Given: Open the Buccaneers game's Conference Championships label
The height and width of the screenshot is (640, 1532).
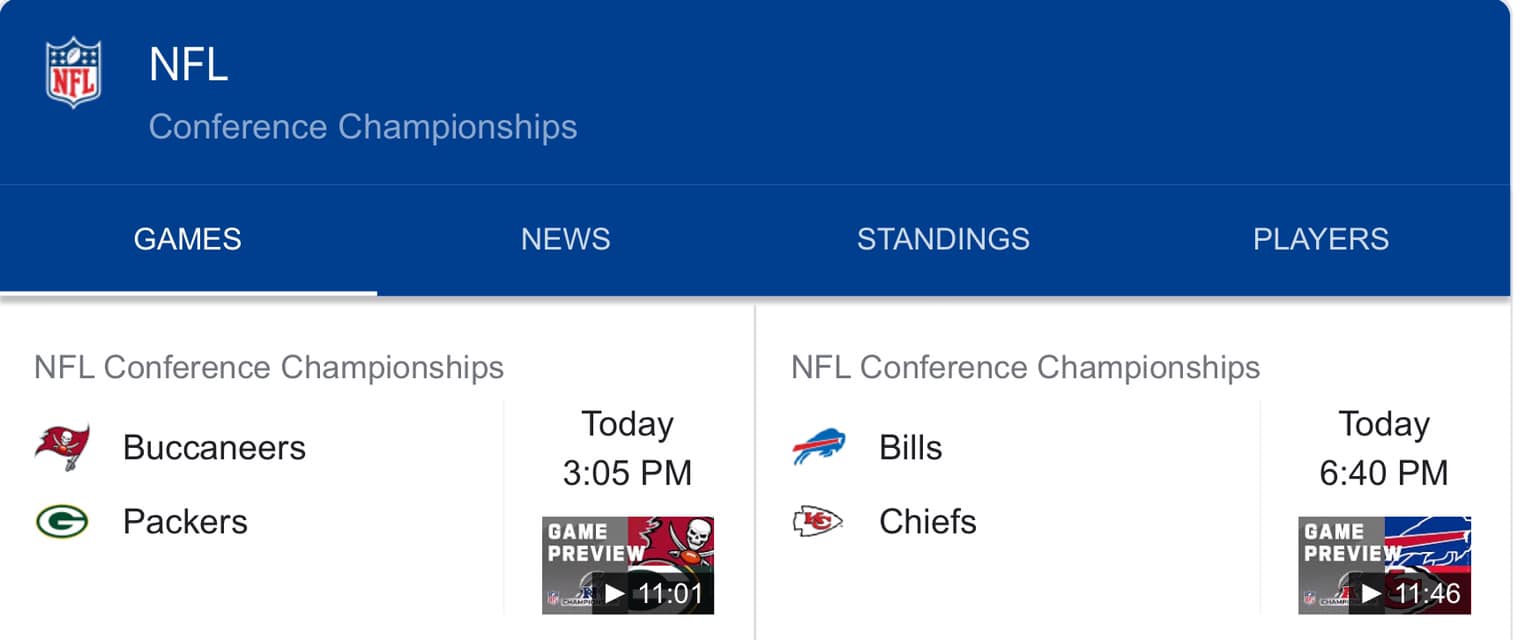Looking at the screenshot, I should coord(269,367).
